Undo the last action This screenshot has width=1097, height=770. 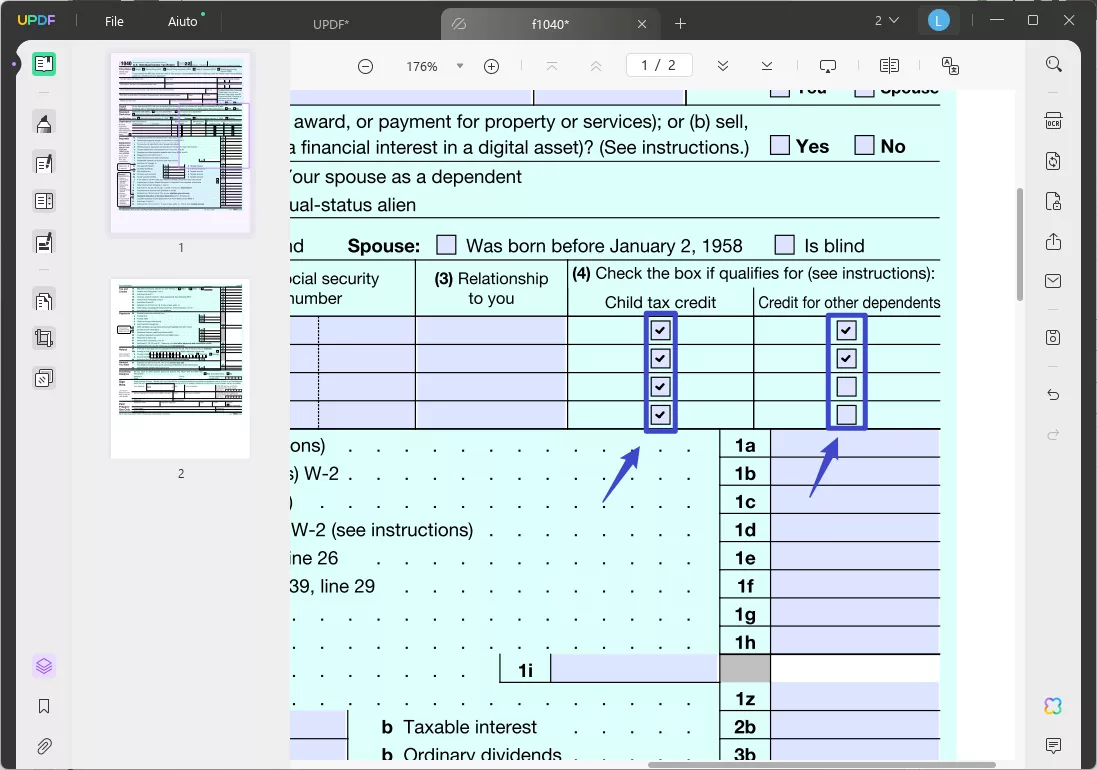click(x=1054, y=394)
